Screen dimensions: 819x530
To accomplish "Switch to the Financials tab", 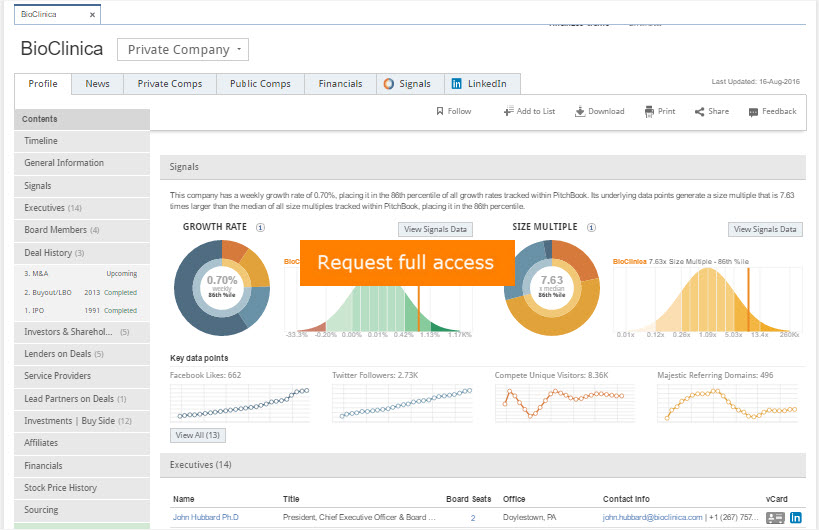I will pos(341,84).
